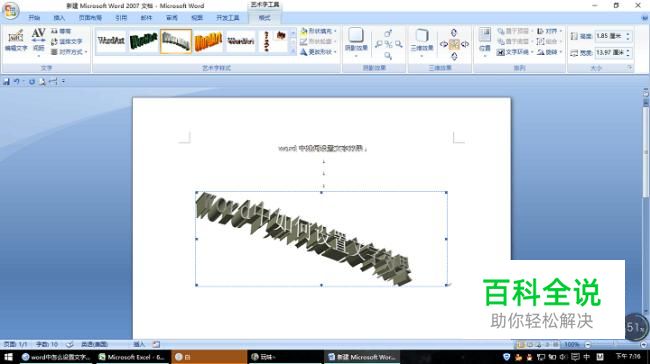Click Insert mode (插入) in status bar
650x364 pixels.
click(x=139, y=344)
